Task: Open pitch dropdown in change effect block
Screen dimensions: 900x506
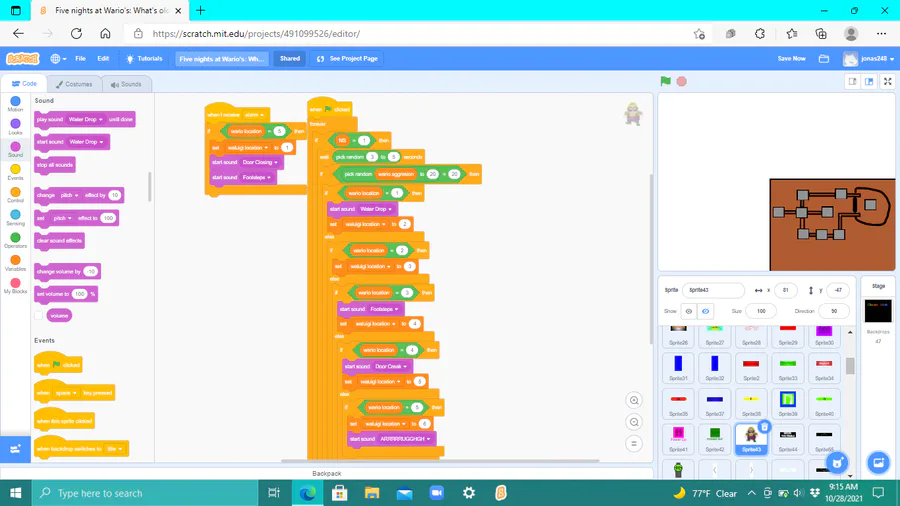Action: point(69,195)
